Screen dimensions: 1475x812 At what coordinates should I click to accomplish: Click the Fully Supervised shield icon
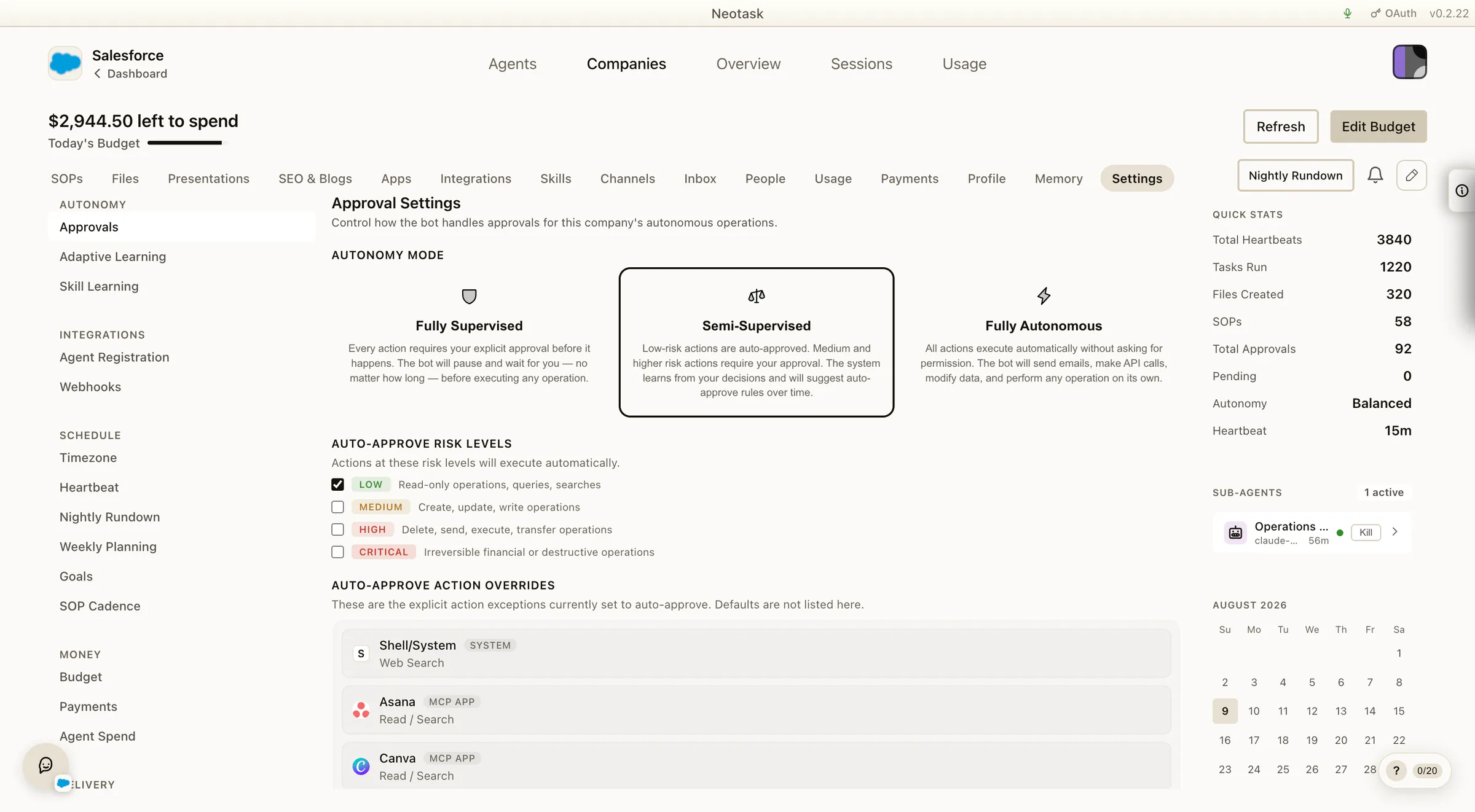(469, 297)
